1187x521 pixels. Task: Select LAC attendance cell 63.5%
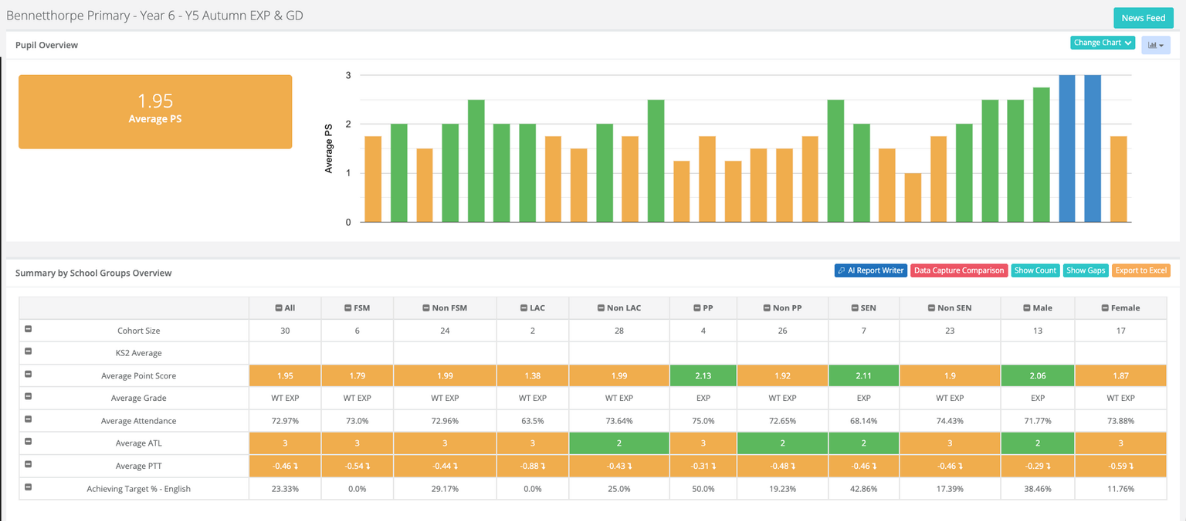[x=533, y=420]
